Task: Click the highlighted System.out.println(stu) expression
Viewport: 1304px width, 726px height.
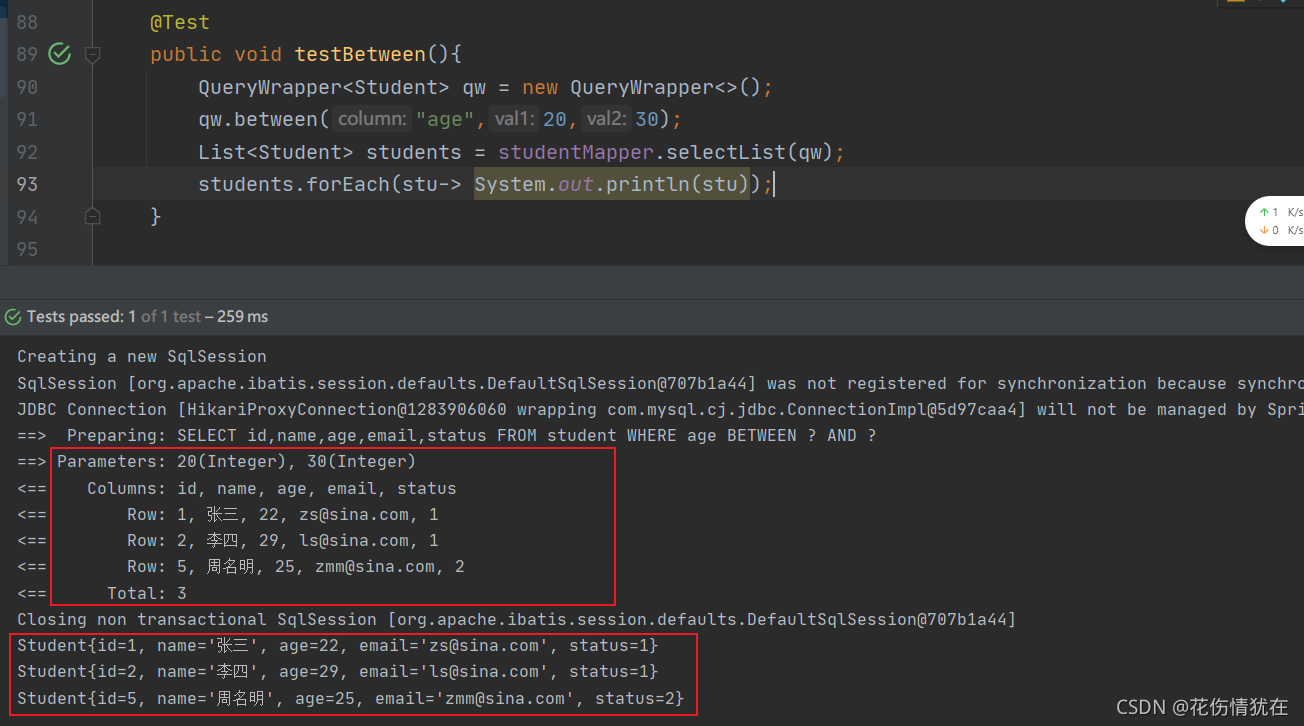Action: coord(612,184)
